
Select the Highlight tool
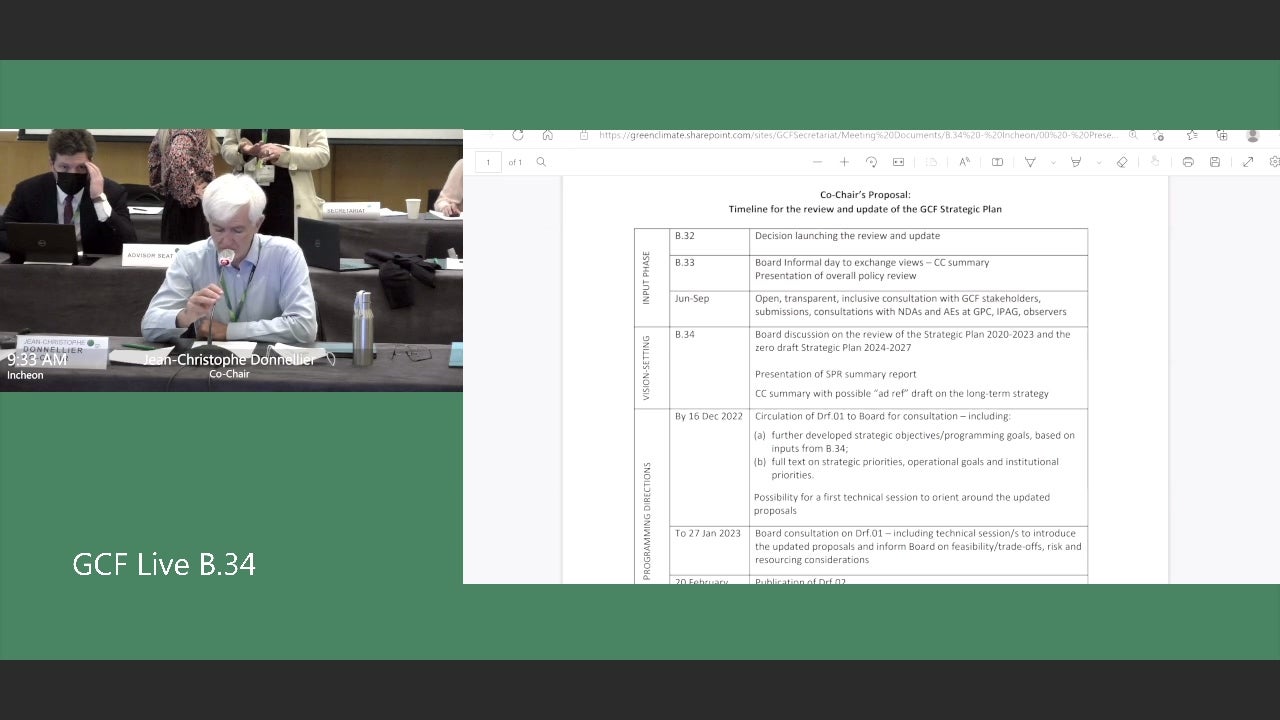tap(1076, 162)
